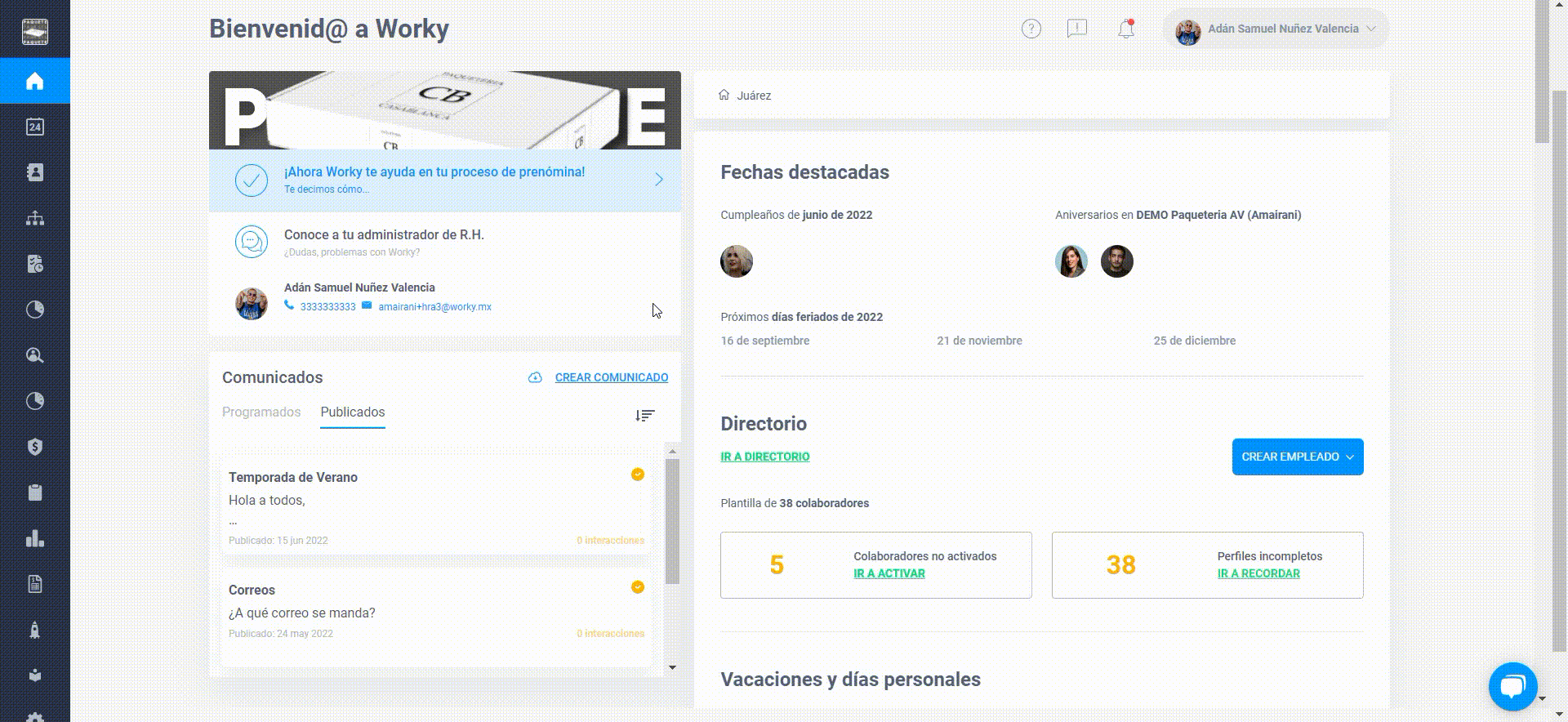The width and height of the screenshot is (1568, 722).
Task: Call phone number 3333333333
Action: pos(327,307)
